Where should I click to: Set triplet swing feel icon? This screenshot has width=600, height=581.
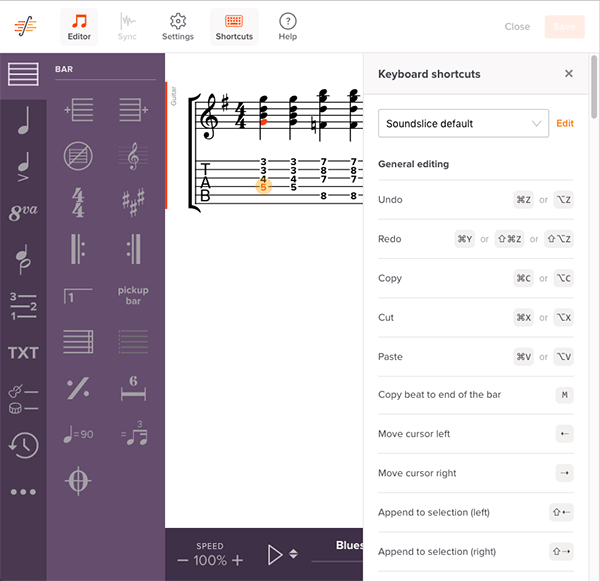pos(133,434)
